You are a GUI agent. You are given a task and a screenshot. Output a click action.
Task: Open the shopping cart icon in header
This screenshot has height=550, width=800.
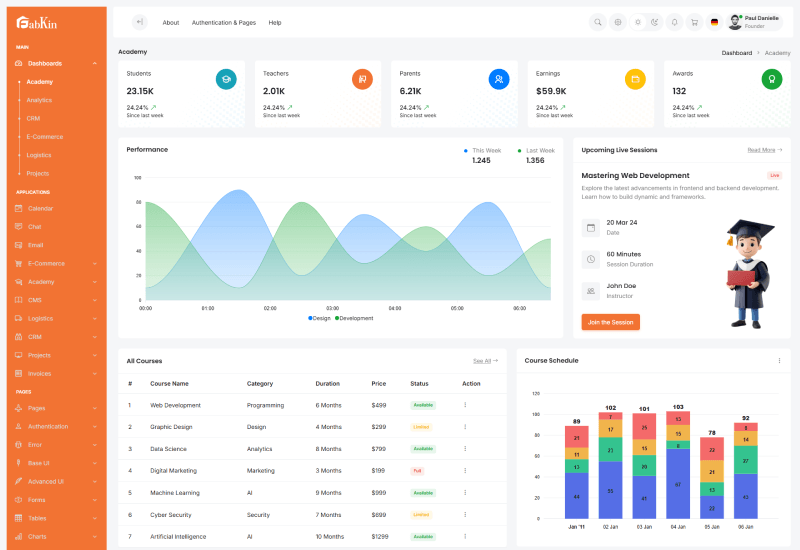[694, 22]
